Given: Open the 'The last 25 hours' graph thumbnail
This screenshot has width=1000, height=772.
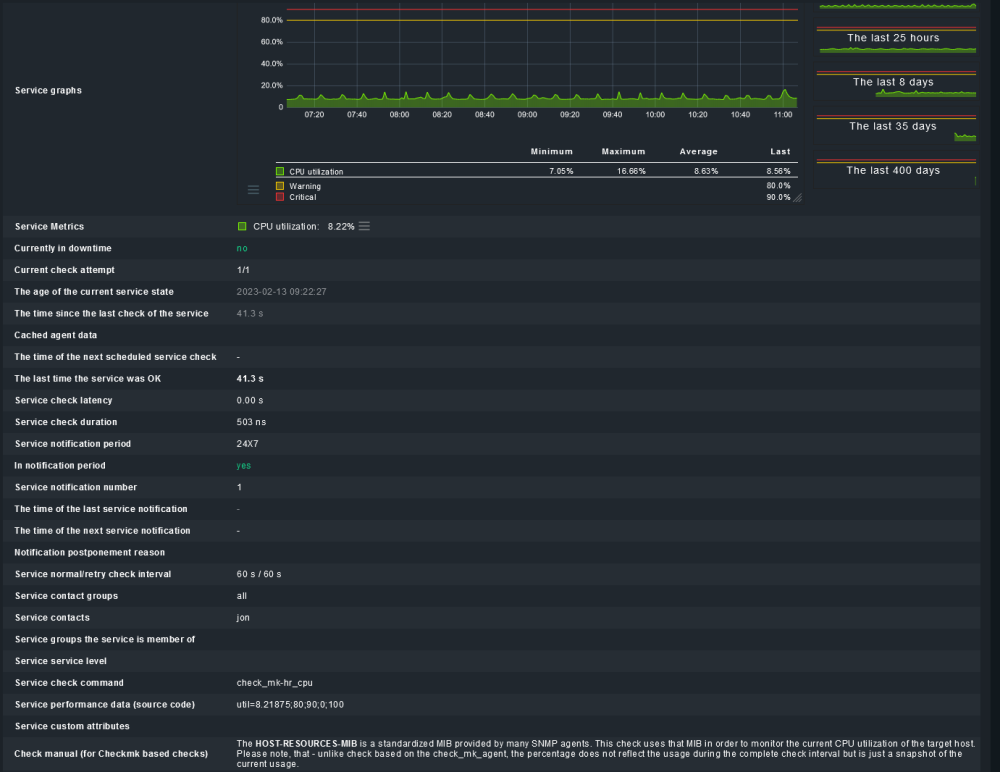Looking at the screenshot, I should tap(896, 40).
